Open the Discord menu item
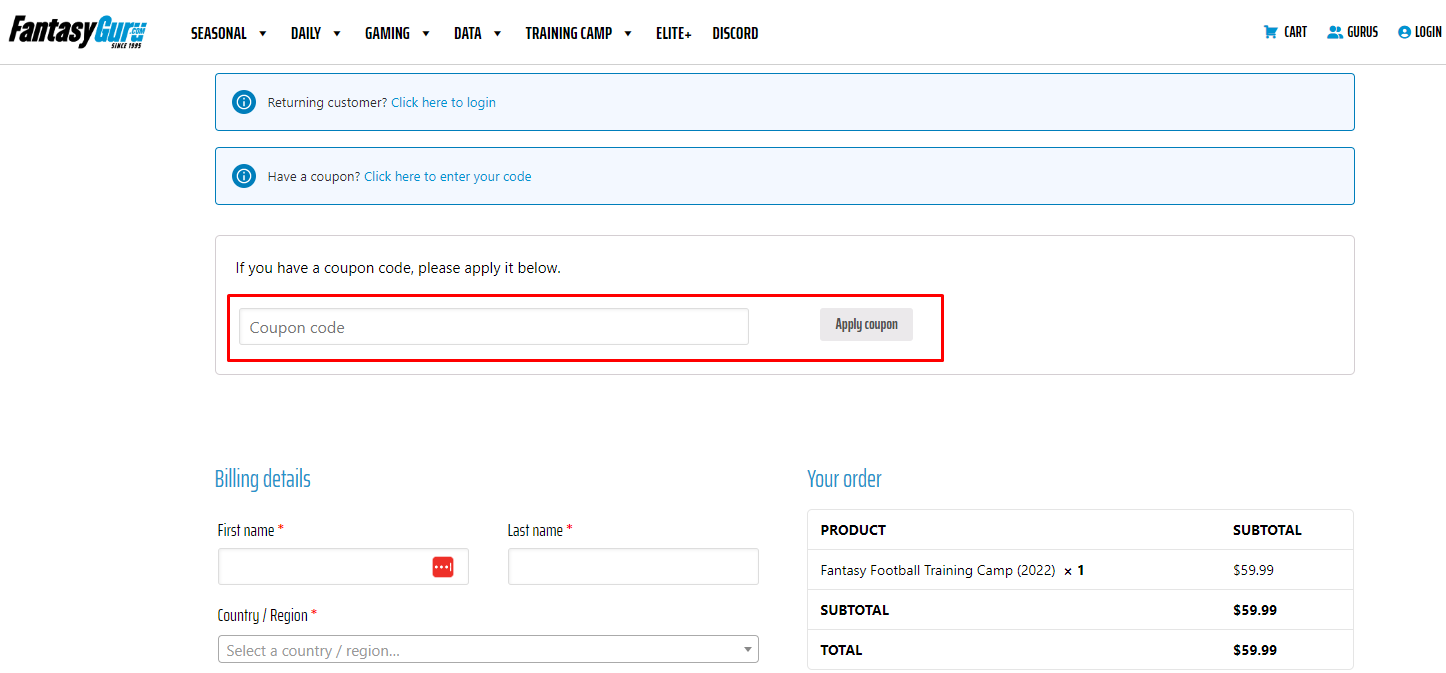Image resolution: width=1446 pixels, height=673 pixels. click(x=735, y=33)
